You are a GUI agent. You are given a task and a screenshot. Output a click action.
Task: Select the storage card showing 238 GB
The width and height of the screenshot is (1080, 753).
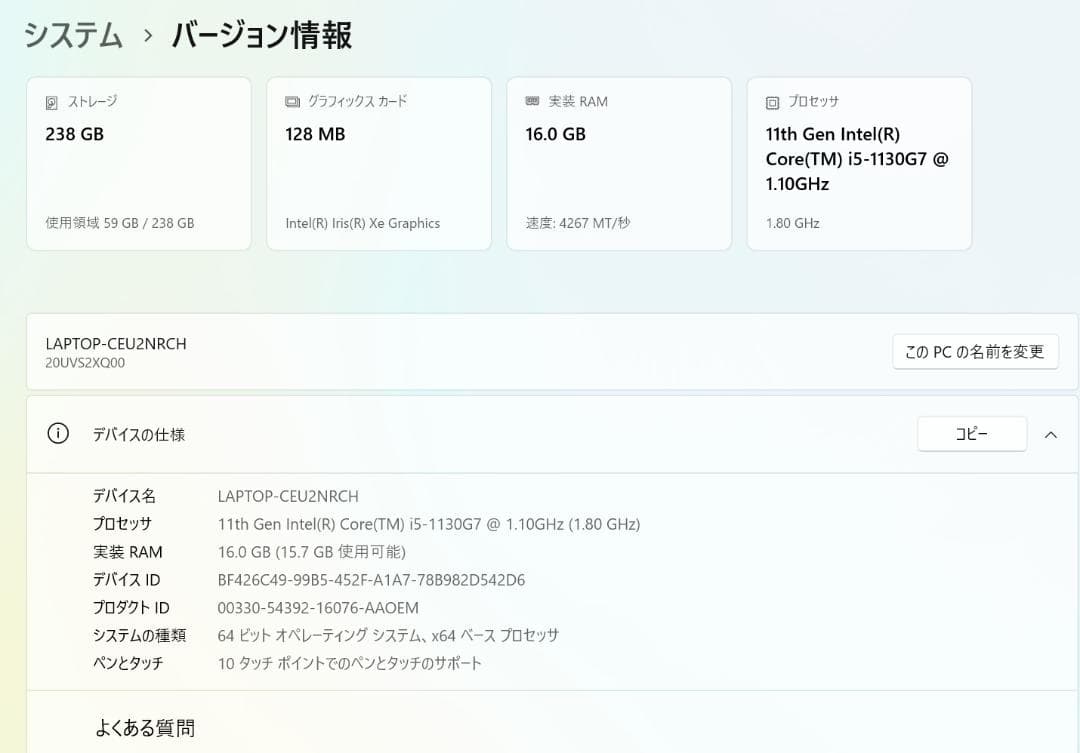(x=138, y=163)
